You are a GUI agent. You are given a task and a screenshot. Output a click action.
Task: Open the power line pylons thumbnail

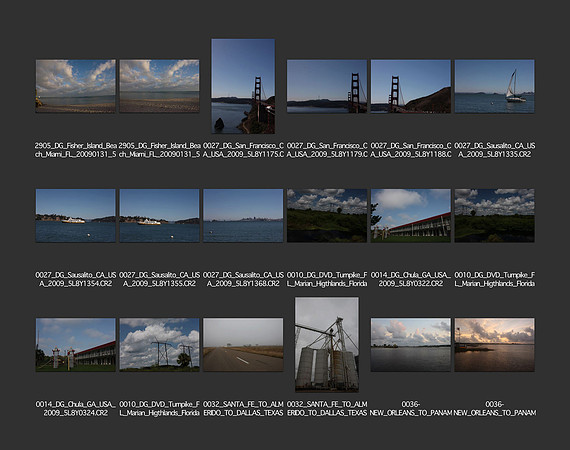click(x=159, y=345)
